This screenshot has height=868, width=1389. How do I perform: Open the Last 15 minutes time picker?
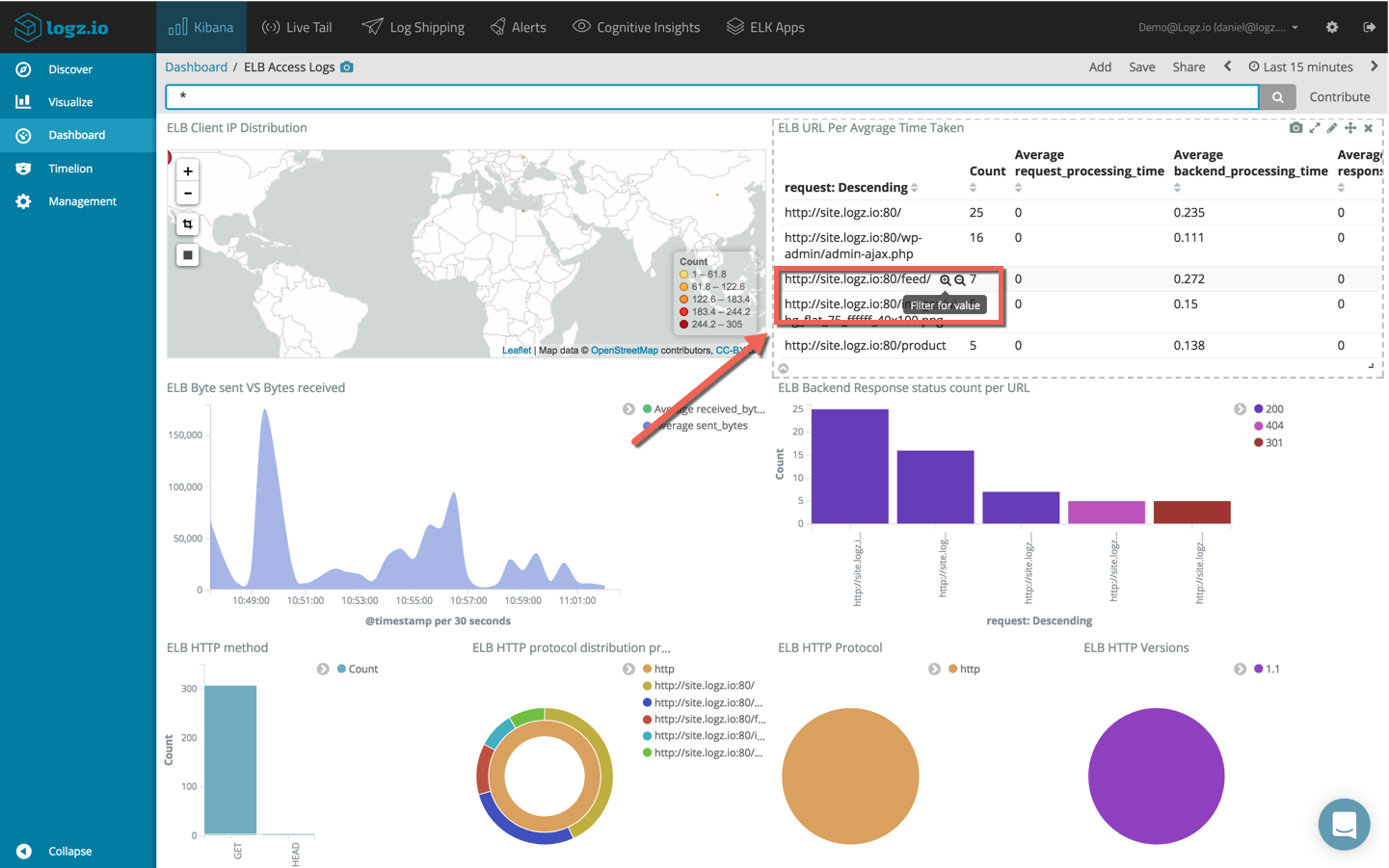1300,66
